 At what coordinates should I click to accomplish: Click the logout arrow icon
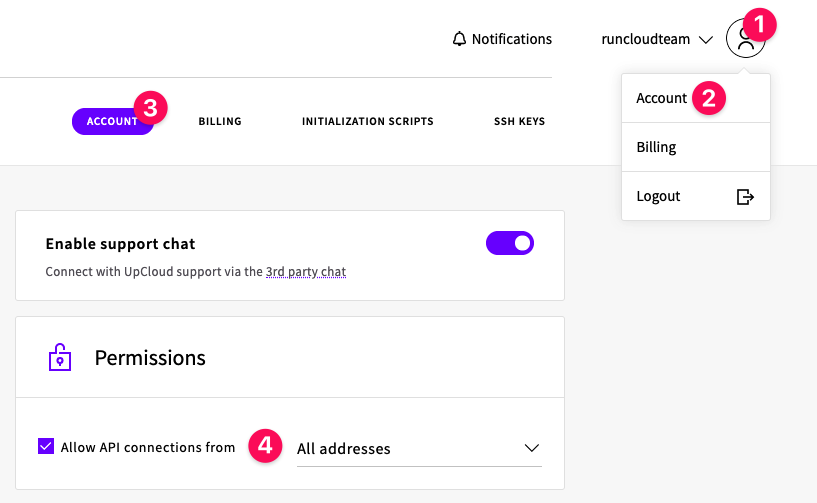tap(745, 197)
